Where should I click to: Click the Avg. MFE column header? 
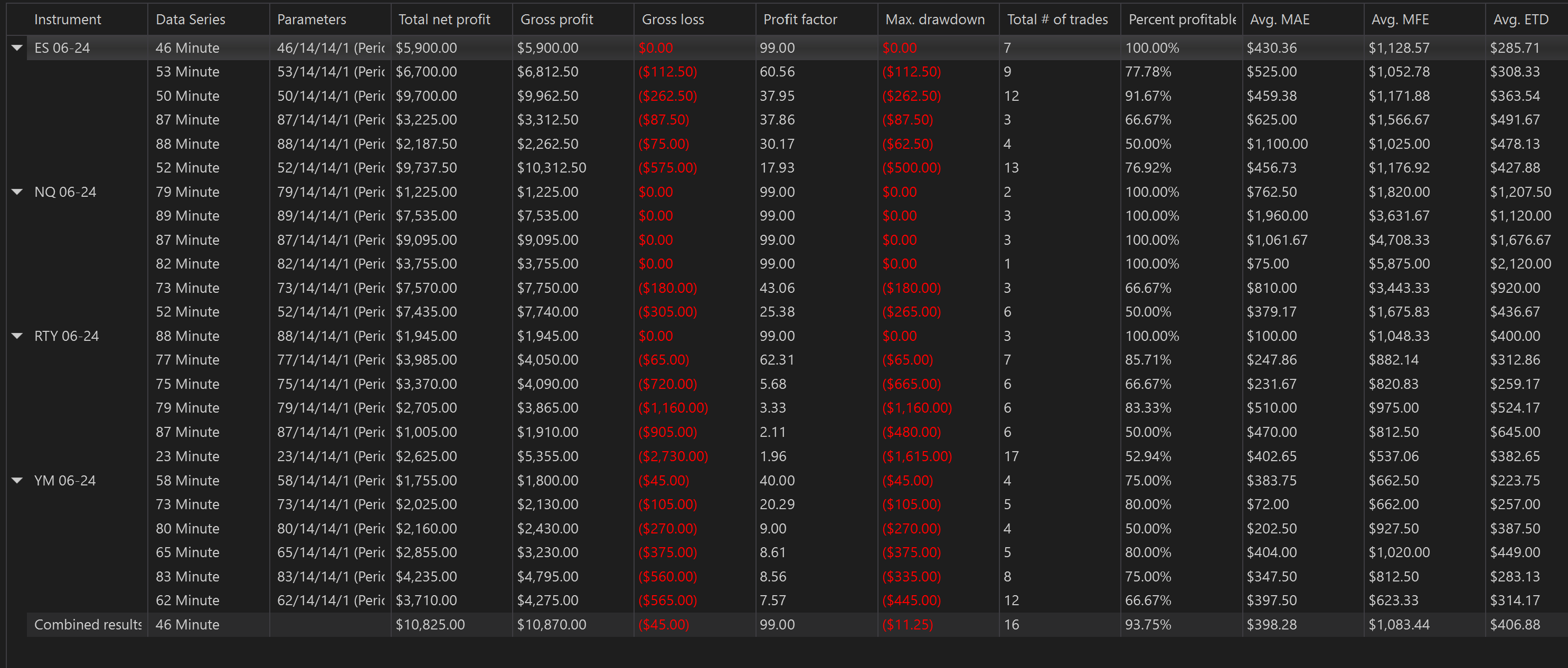pyautogui.click(x=1400, y=20)
